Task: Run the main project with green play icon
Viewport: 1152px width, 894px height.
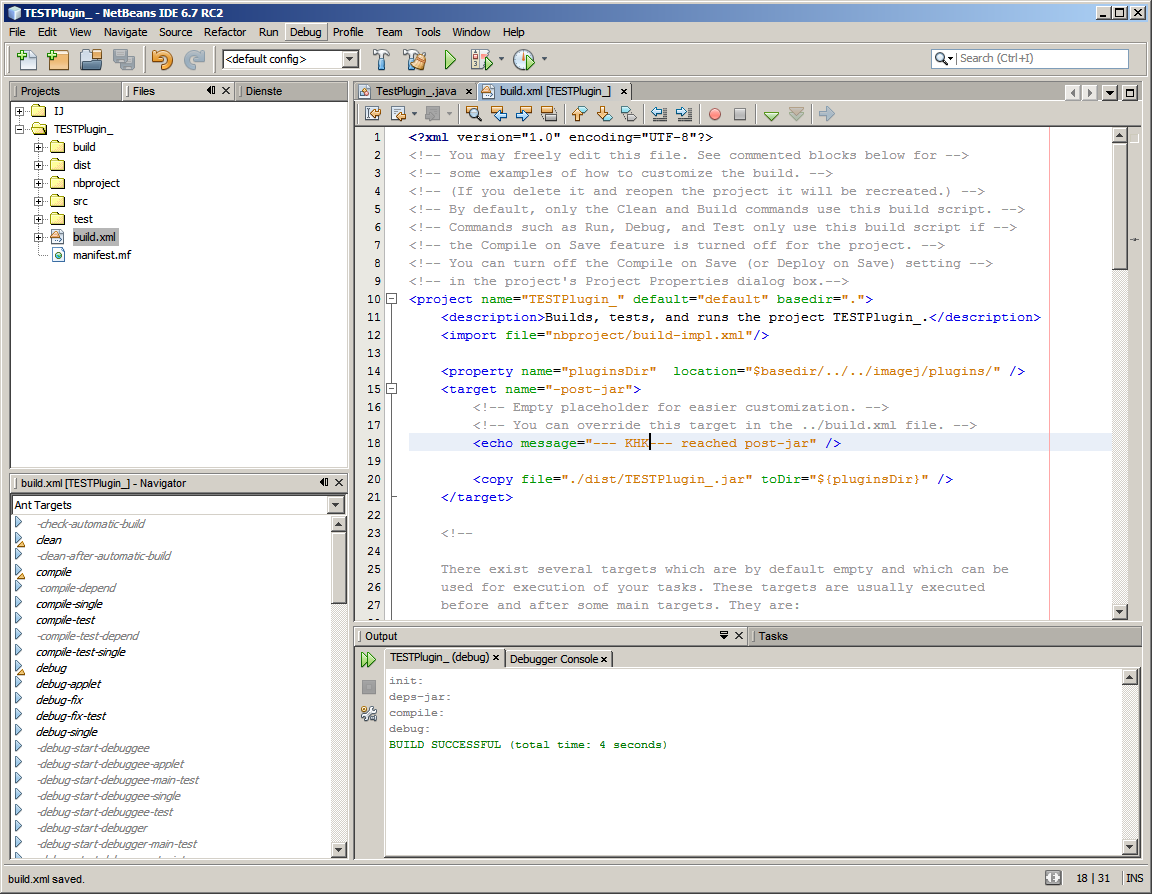Action: click(450, 59)
